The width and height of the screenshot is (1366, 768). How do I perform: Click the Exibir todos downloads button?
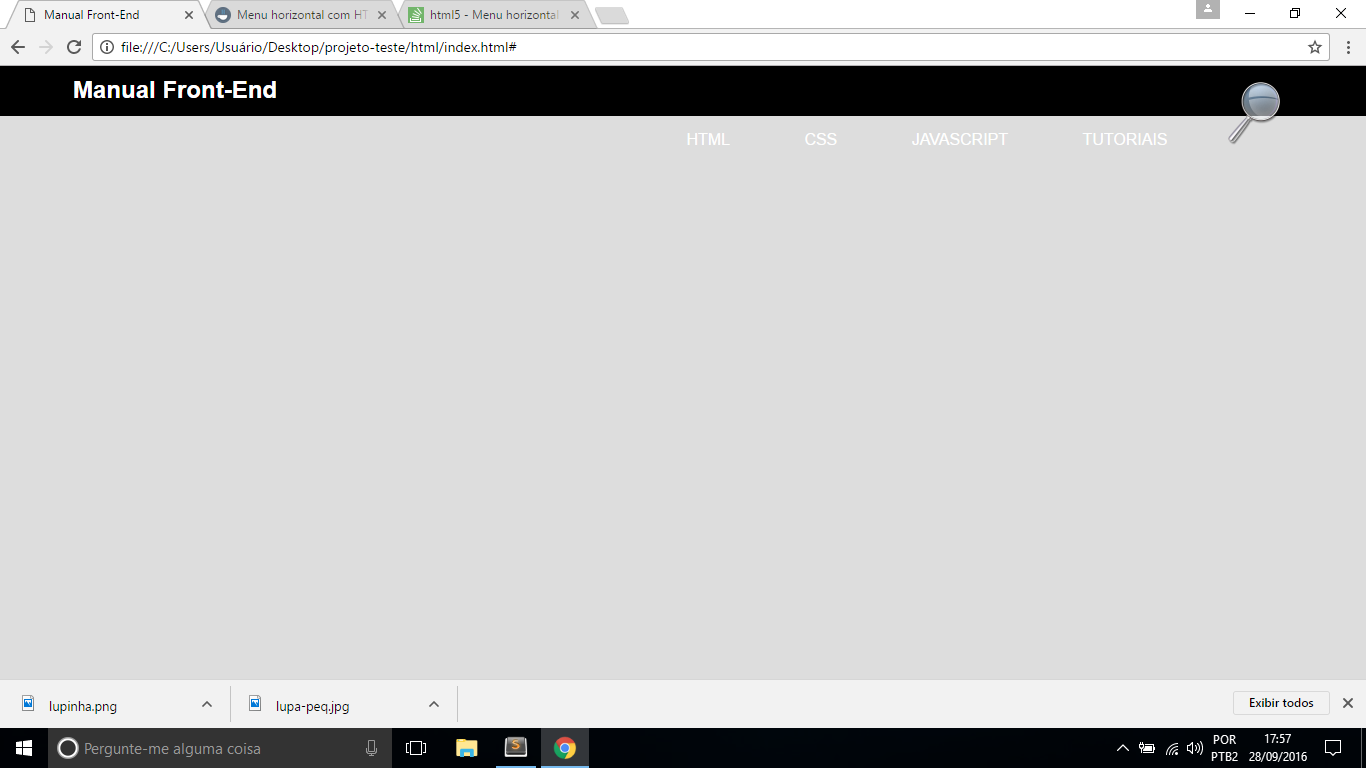pyautogui.click(x=1281, y=703)
